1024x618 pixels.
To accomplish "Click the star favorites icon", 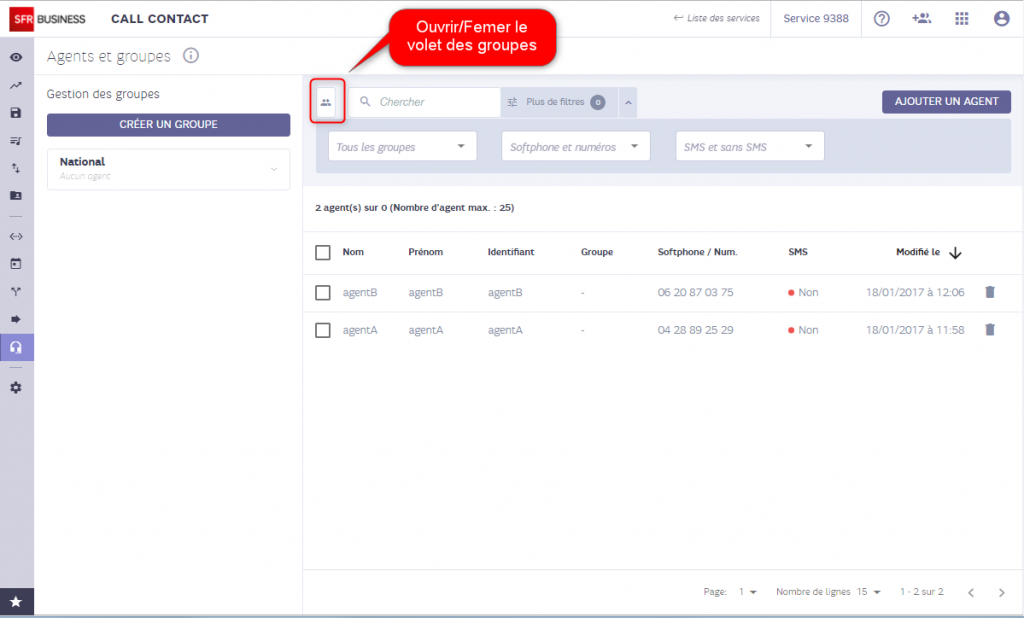I will [16, 602].
